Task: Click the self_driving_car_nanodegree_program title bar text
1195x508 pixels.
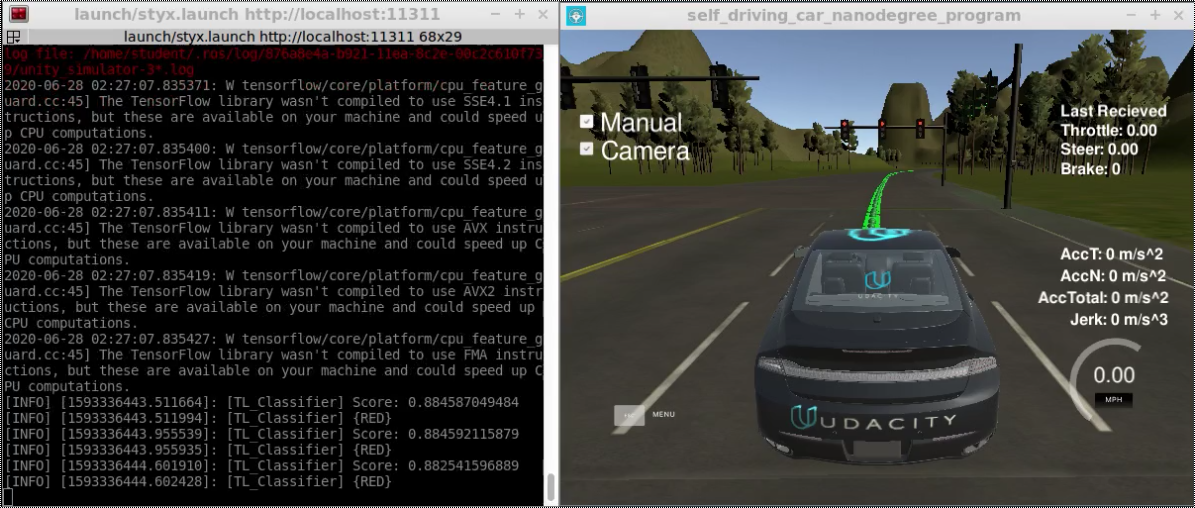Action: (x=854, y=15)
